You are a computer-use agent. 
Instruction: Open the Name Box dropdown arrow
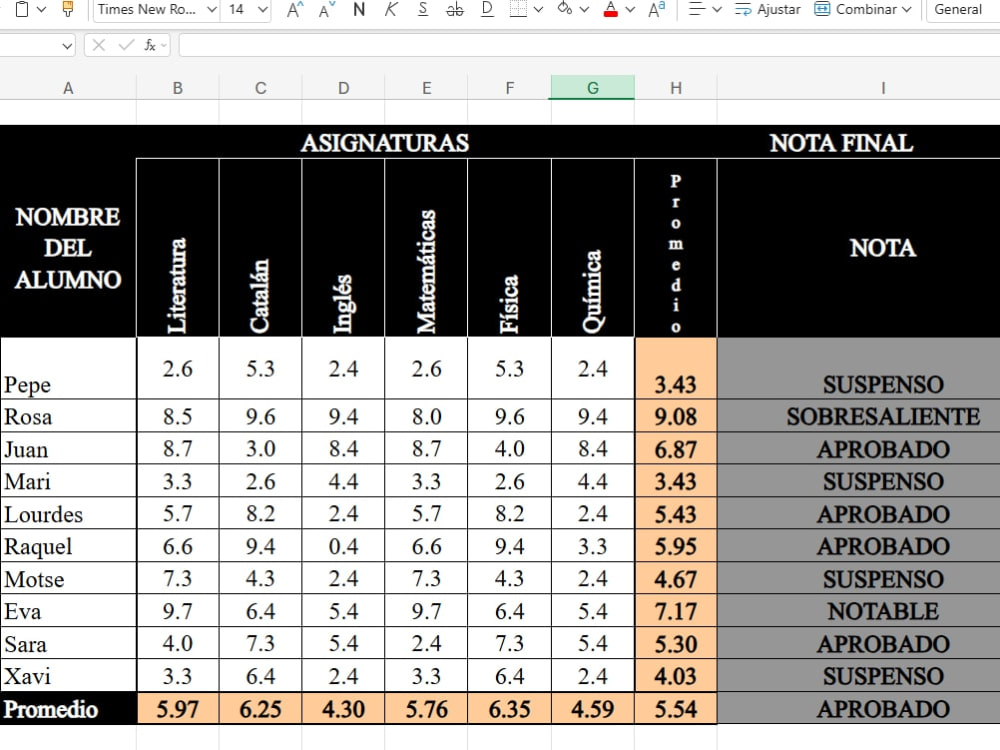tap(66, 46)
